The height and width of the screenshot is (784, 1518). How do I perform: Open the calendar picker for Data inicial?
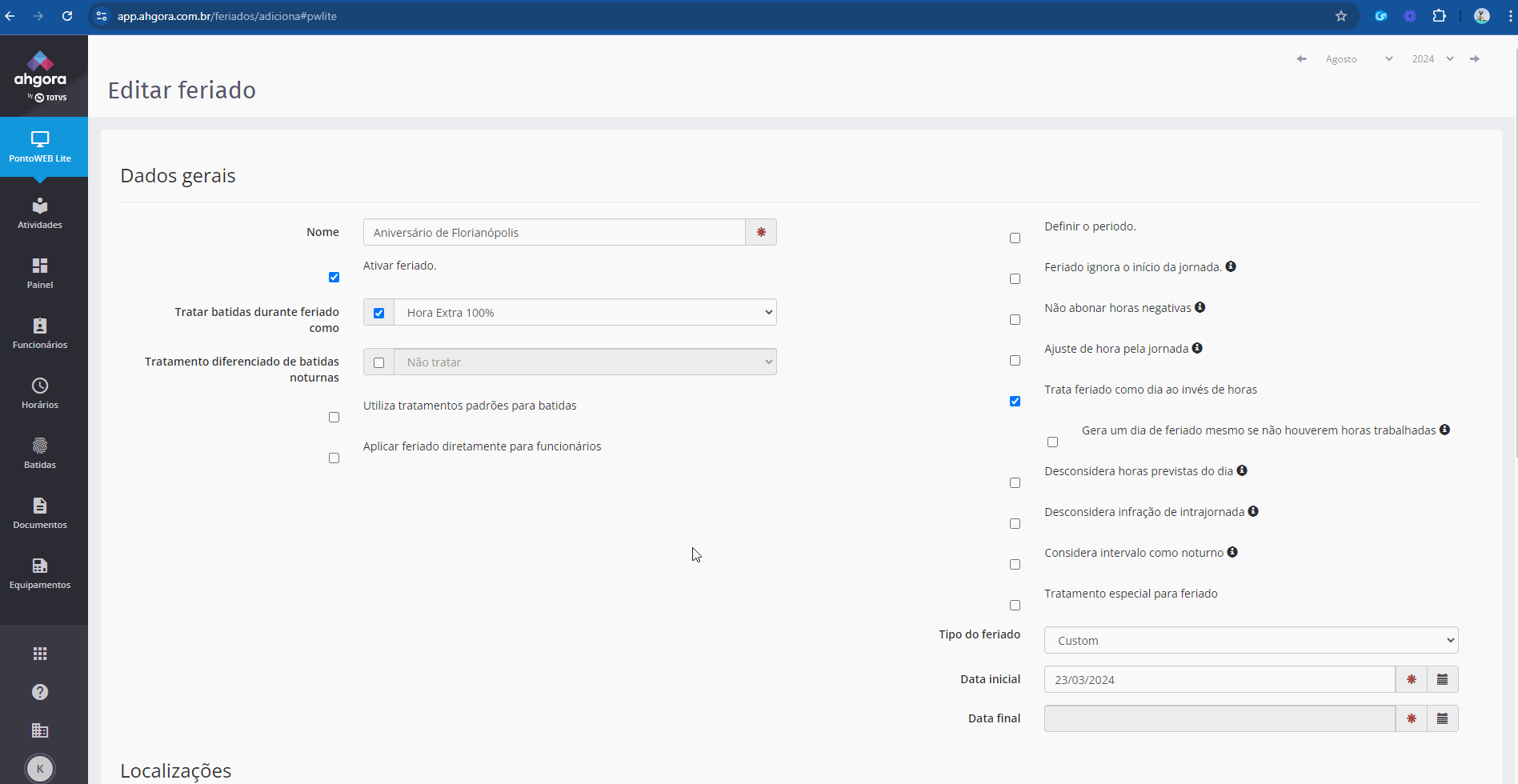coord(1442,679)
